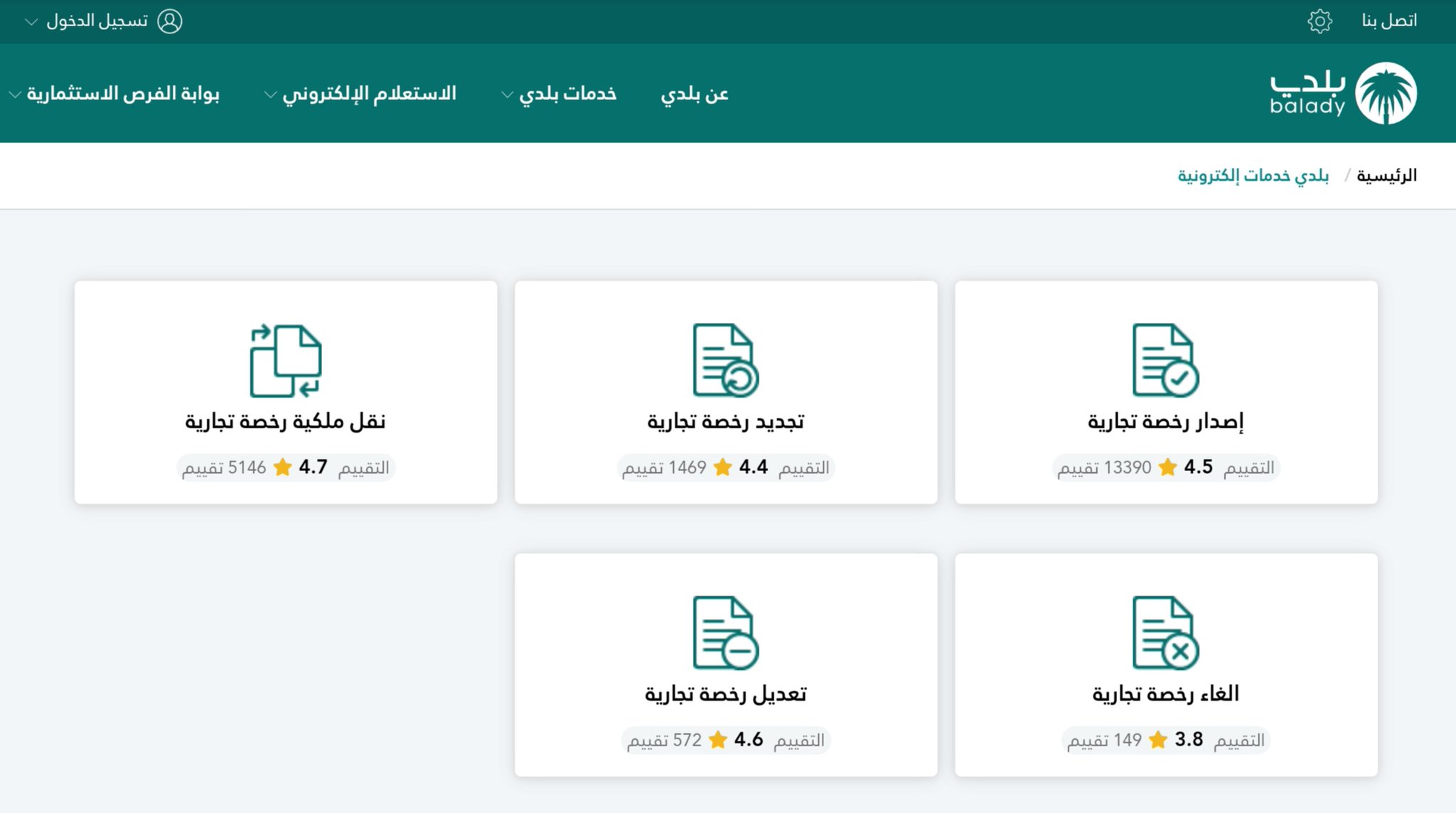
Task: Open the تعديل رخصة تجارية service title
Action: (725, 694)
